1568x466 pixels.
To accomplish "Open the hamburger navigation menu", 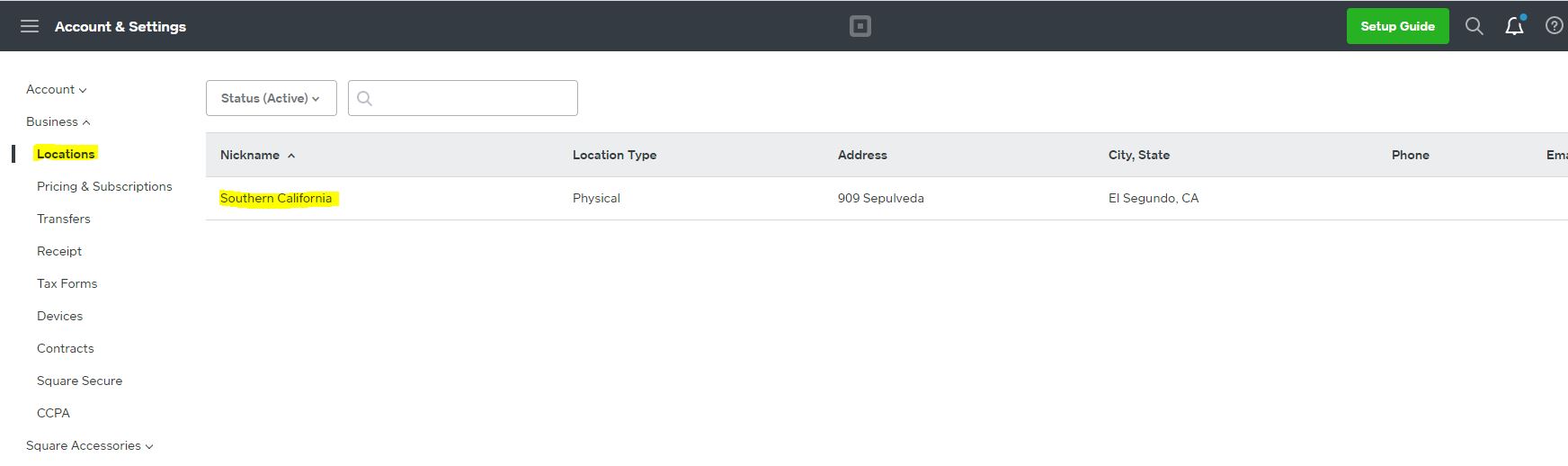I will coord(30,26).
